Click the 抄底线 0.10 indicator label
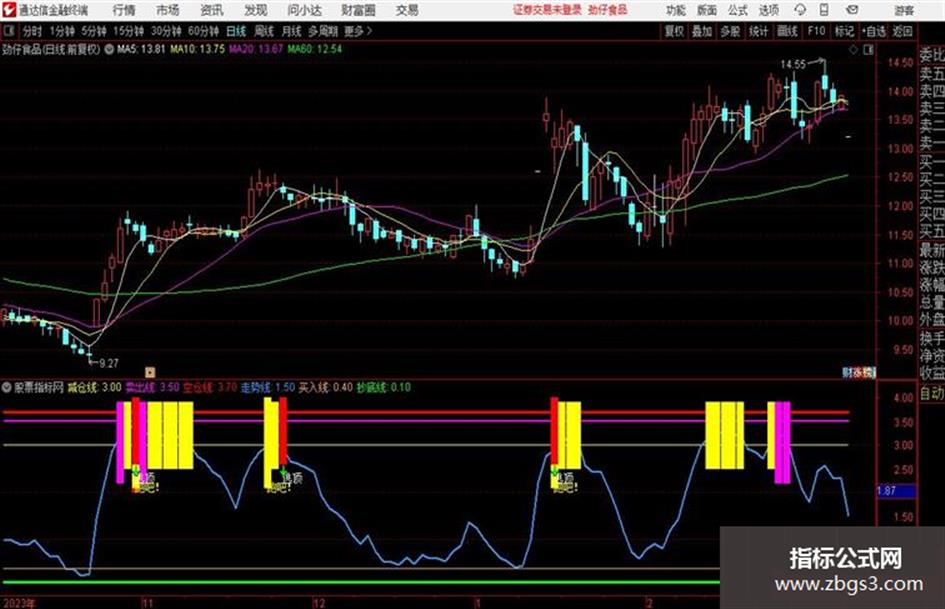 (x=384, y=387)
